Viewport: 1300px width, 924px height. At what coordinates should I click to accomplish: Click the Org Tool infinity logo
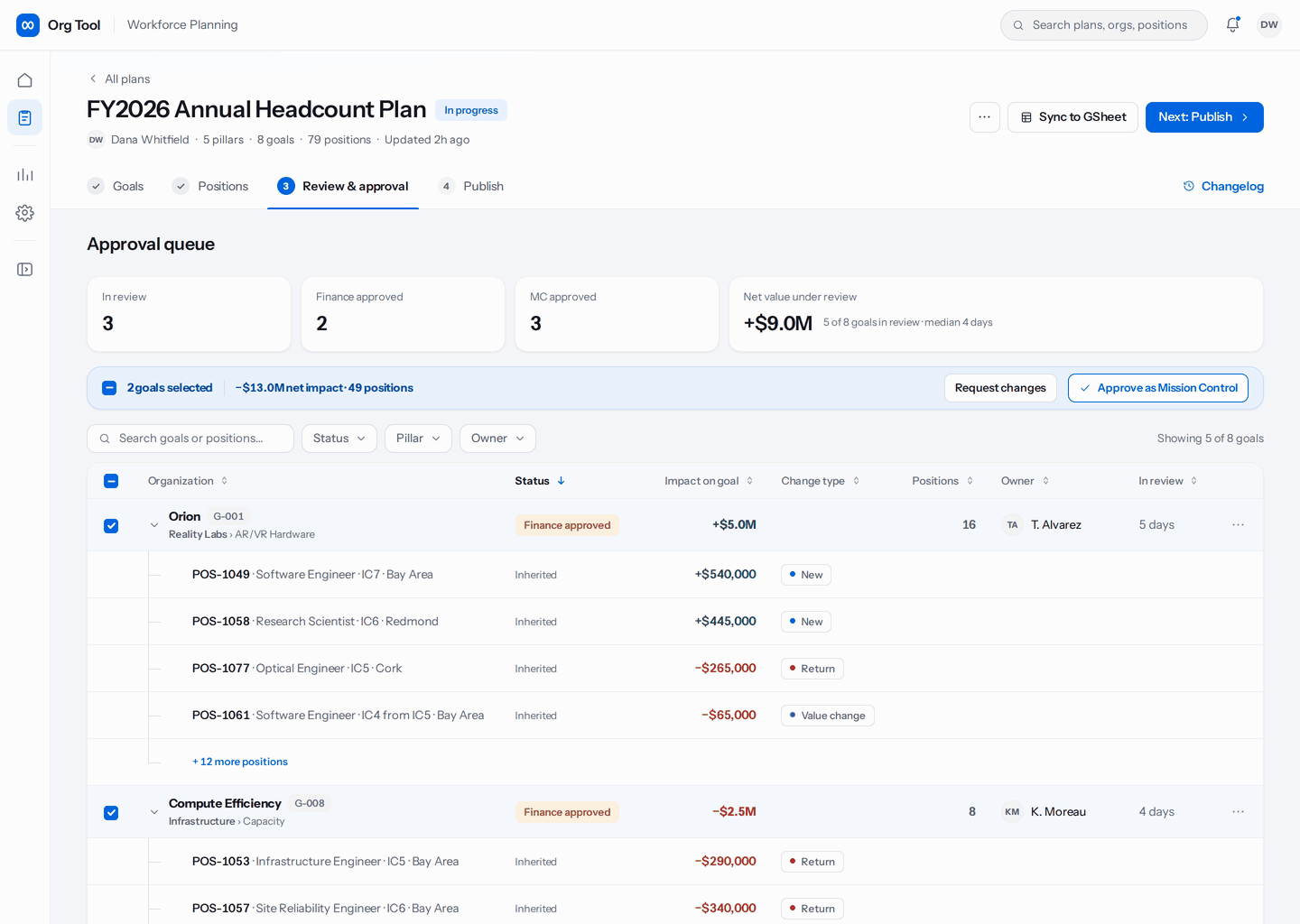28,25
